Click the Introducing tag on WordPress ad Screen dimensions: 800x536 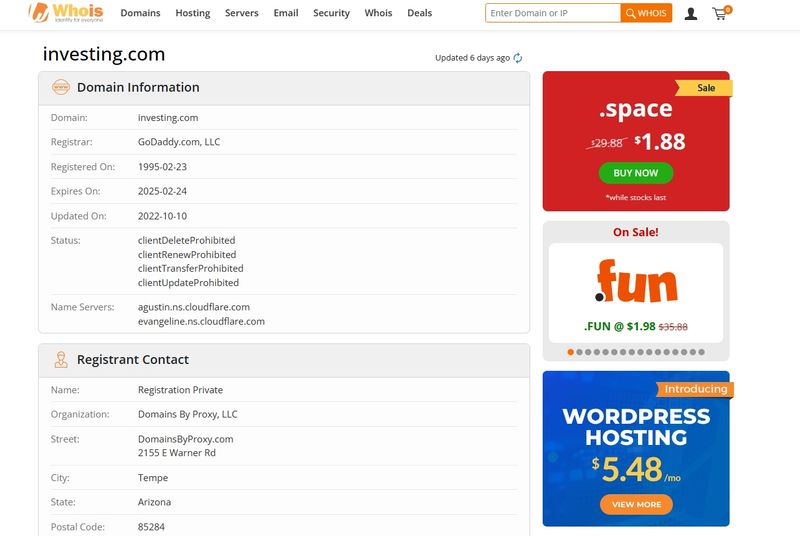click(695, 389)
